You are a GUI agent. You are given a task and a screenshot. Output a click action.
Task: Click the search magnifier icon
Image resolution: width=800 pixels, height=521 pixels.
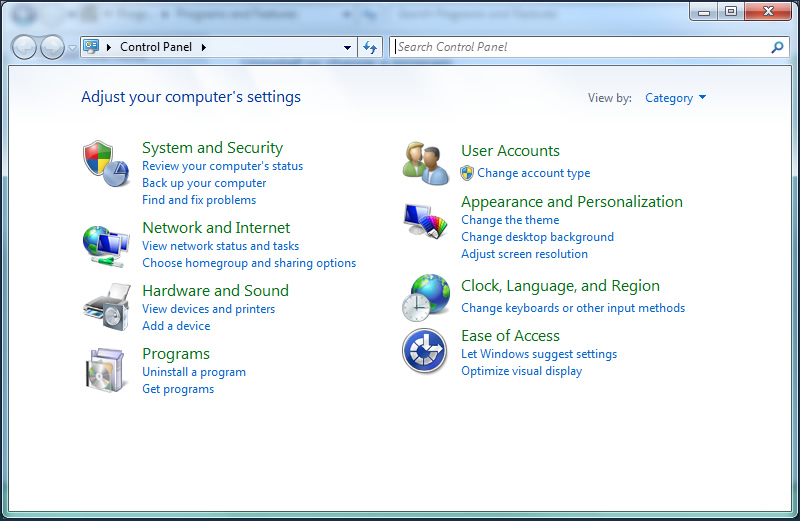tap(777, 47)
